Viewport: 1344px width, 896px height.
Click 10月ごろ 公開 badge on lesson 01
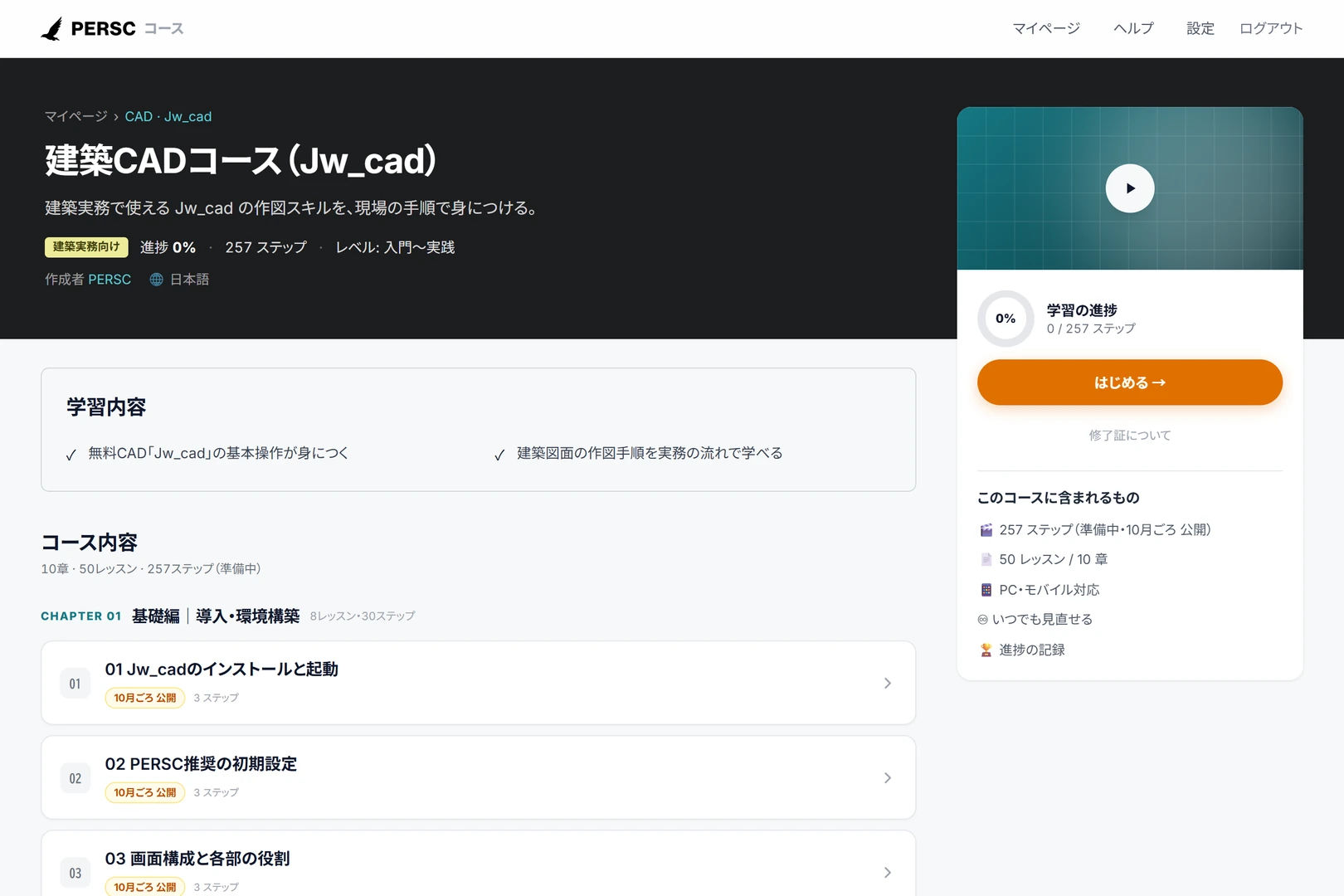click(145, 698)
